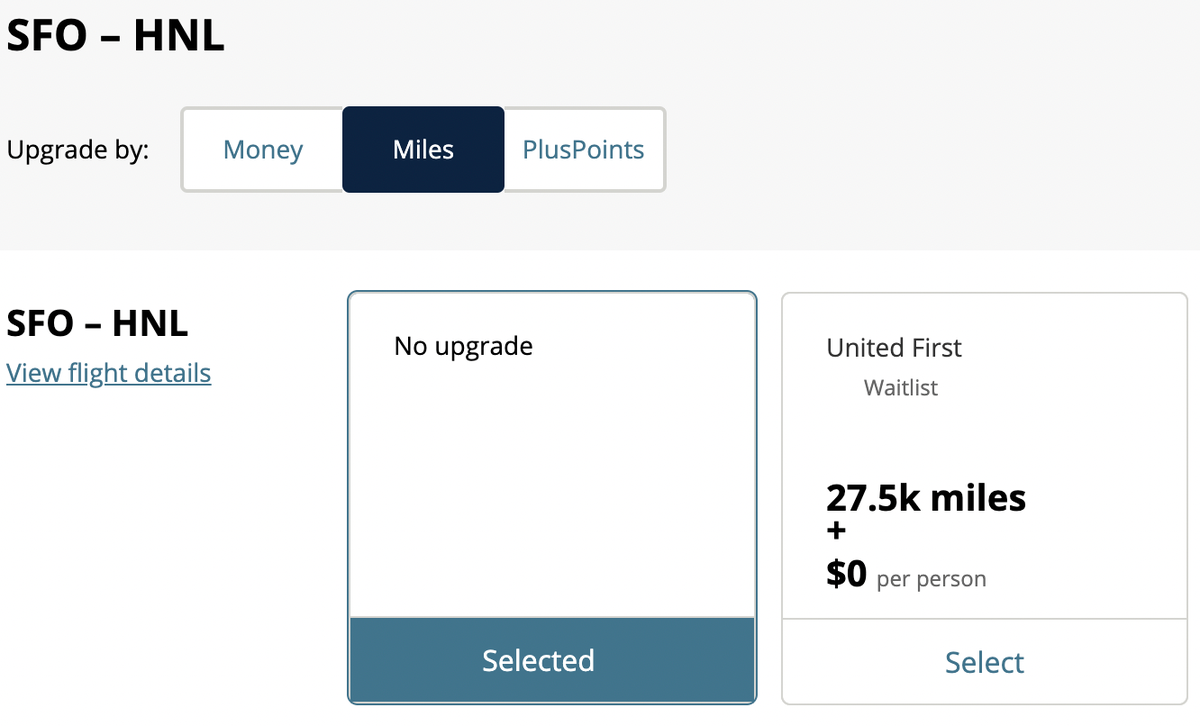This screenshot has width=1200, height=726.
Task: Click the Waitlist label under United First
Action: click(900, 388)
